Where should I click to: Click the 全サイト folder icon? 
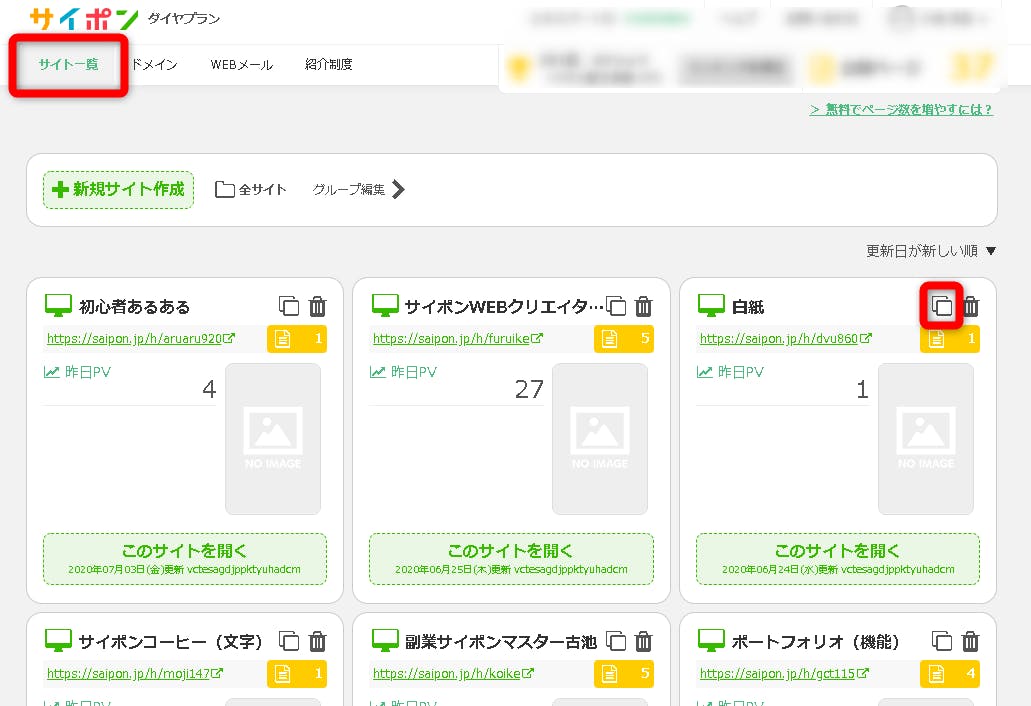click(x=225, y=189)
